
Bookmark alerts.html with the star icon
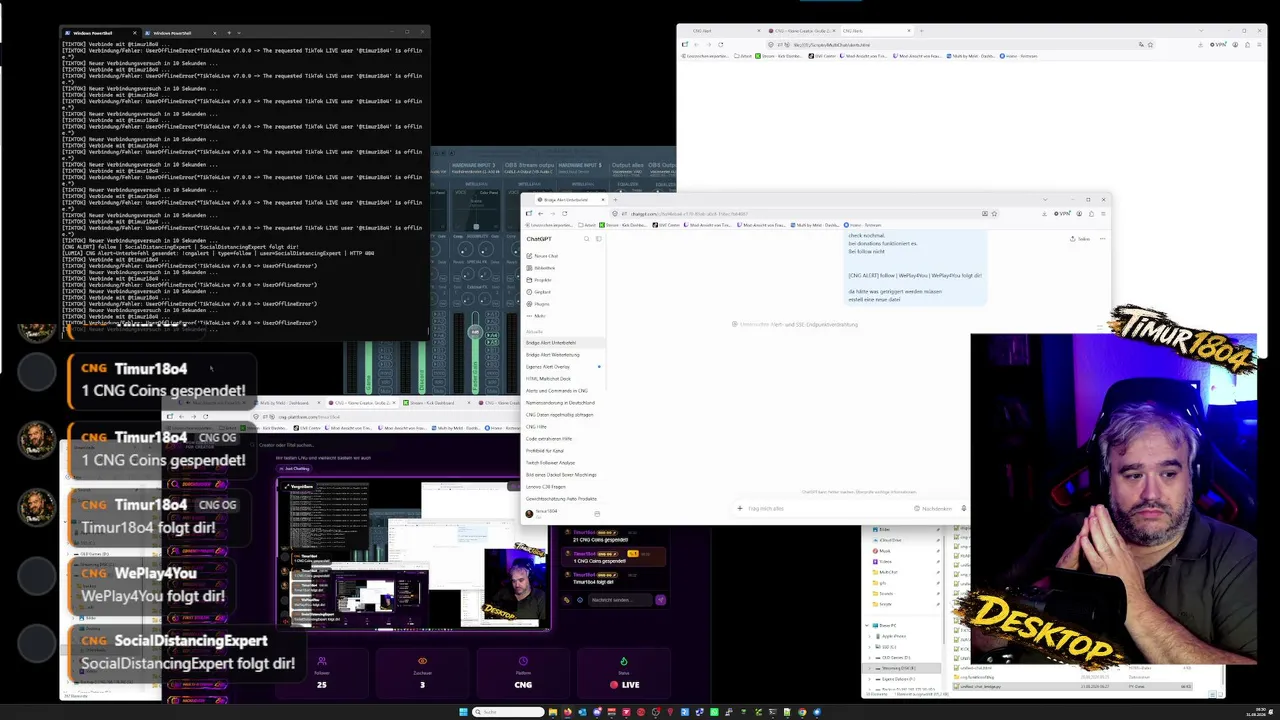tap(1150, 44)
